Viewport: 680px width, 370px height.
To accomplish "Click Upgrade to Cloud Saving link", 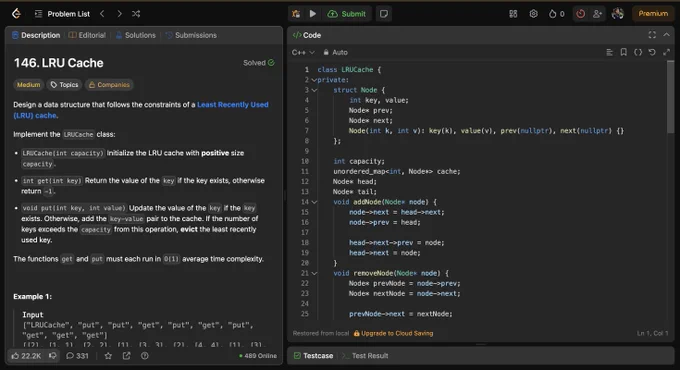I will tap(393, 334).
